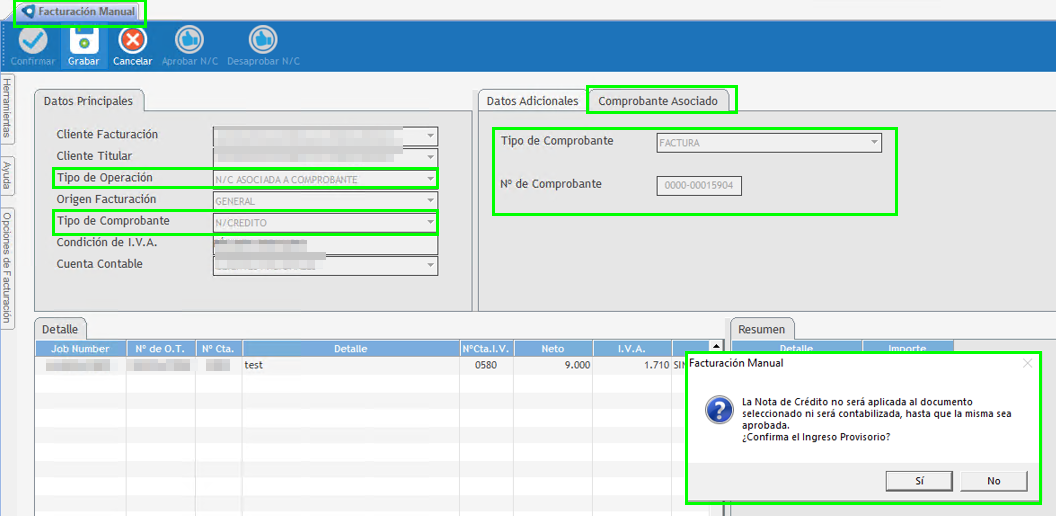The height and width of the screenshot is (516, 1056).
Task: Open the Datos Principales tab
Action: point(88,101)
